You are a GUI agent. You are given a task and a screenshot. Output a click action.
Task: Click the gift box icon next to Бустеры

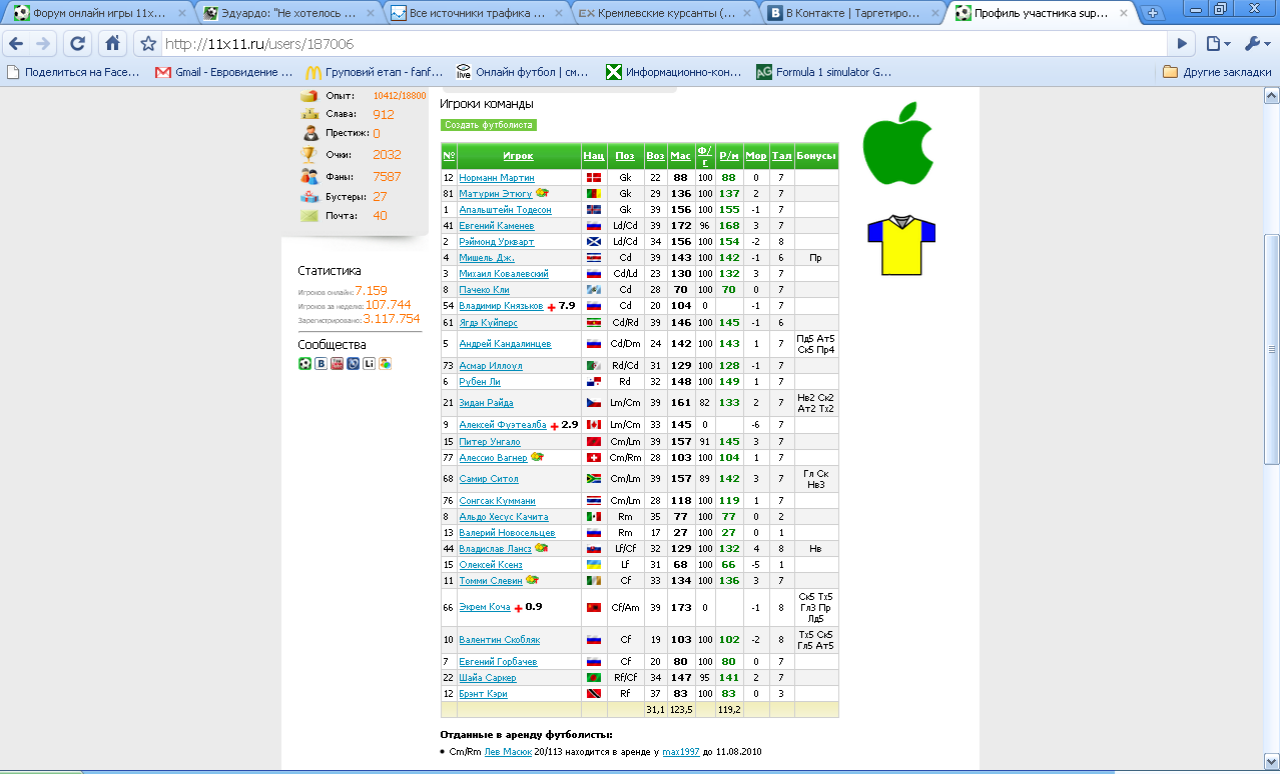[x=309, y=196]
